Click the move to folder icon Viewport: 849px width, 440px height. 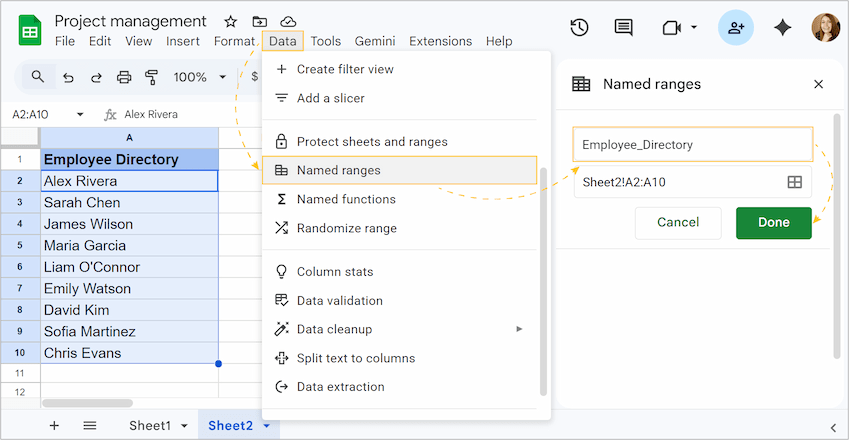tap(260, 22)
